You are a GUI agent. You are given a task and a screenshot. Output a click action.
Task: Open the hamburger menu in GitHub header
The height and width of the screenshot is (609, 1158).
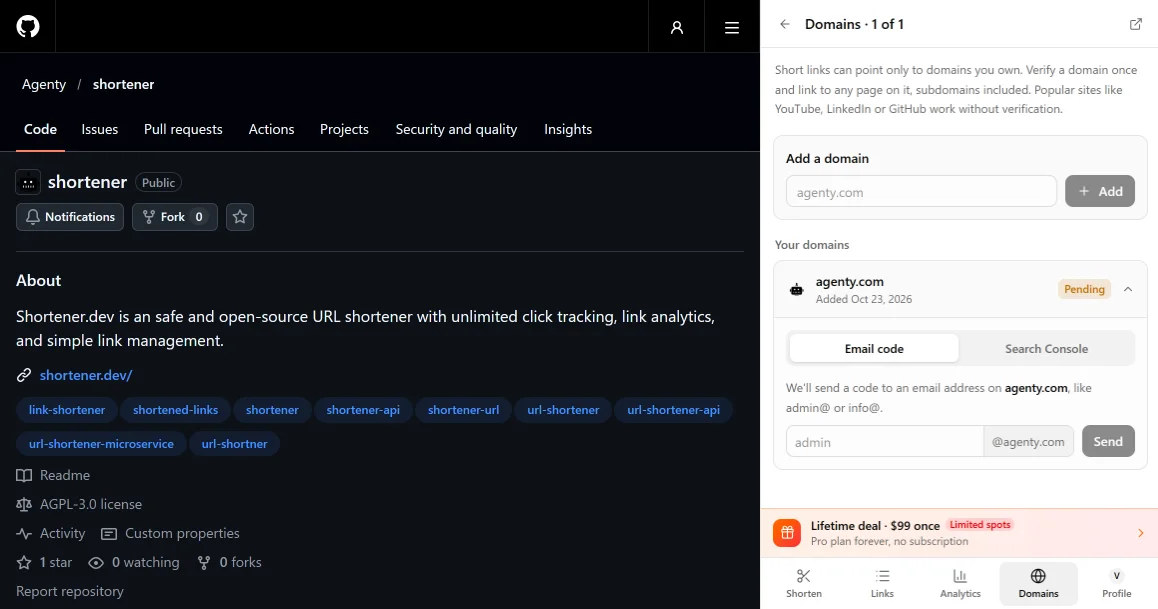[x=732, y=27]
